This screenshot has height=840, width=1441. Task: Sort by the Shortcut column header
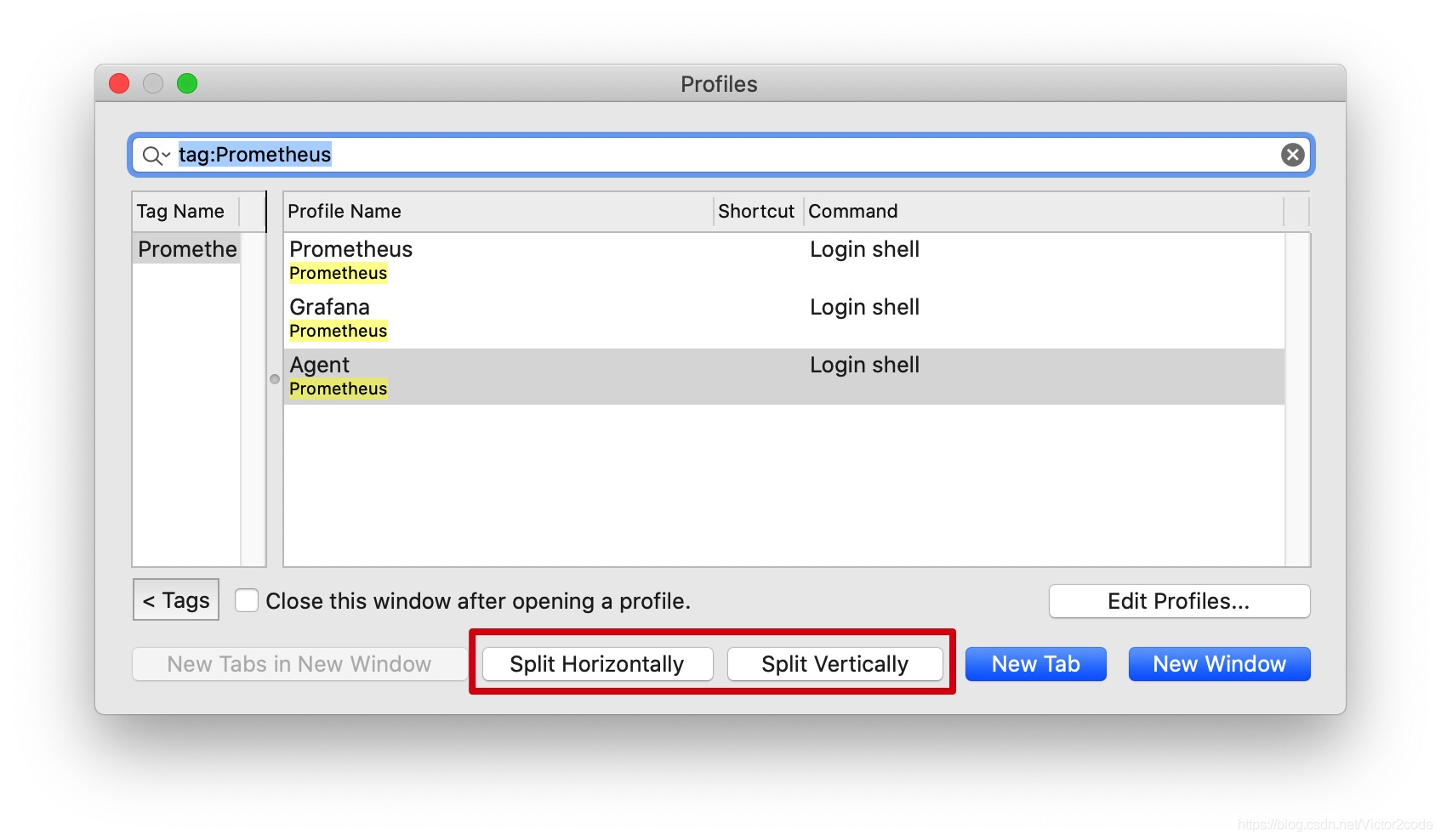pyautogui.click(x=756, y=212)
